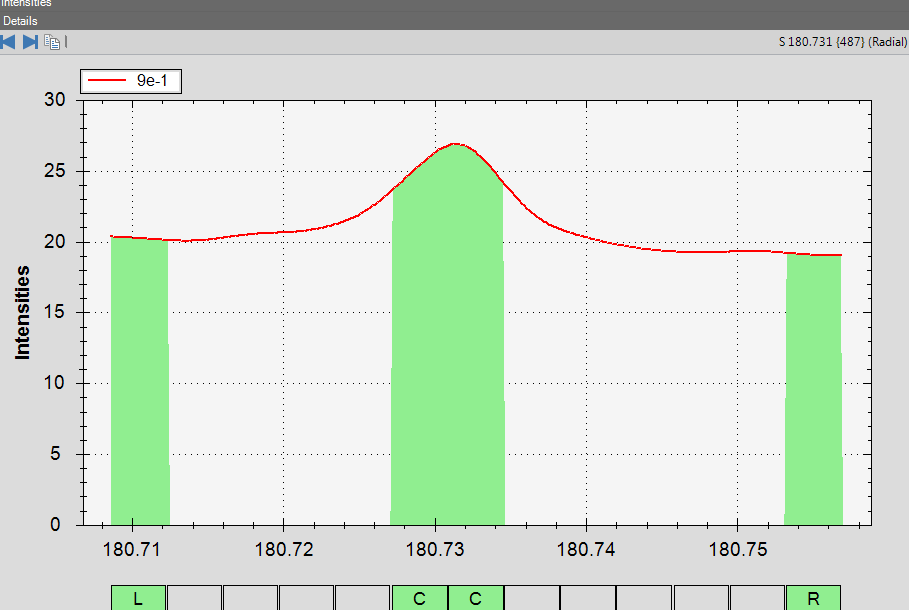Screen dimensions: 909x610
Task: Select the right green background region
Action: click(813, 390)
